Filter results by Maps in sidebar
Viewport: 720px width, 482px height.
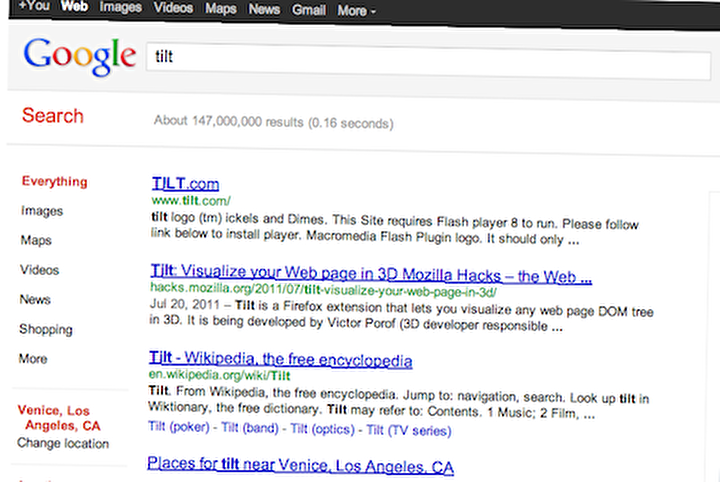click(x=36, y=241)
